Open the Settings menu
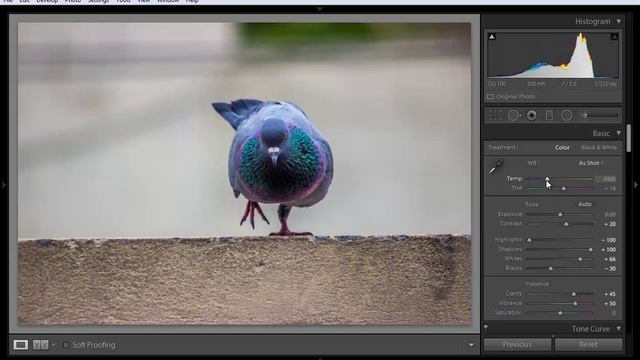The height and width of the screenshot is (360, 640). (99, 1)
